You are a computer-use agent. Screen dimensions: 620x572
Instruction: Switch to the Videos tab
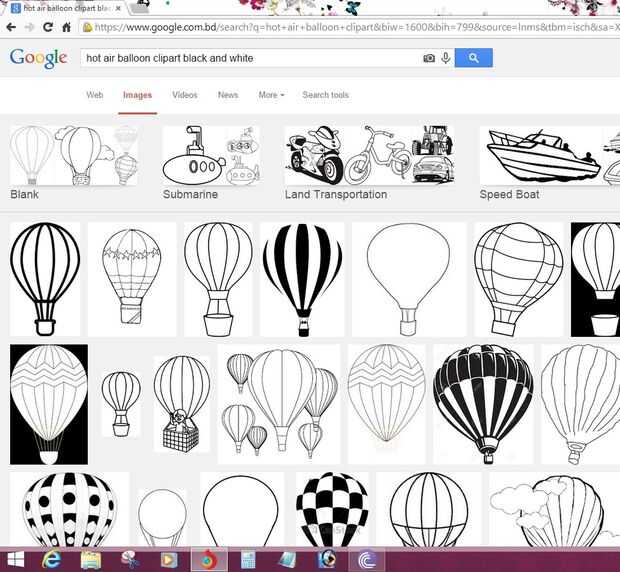(x=185, y=95)
